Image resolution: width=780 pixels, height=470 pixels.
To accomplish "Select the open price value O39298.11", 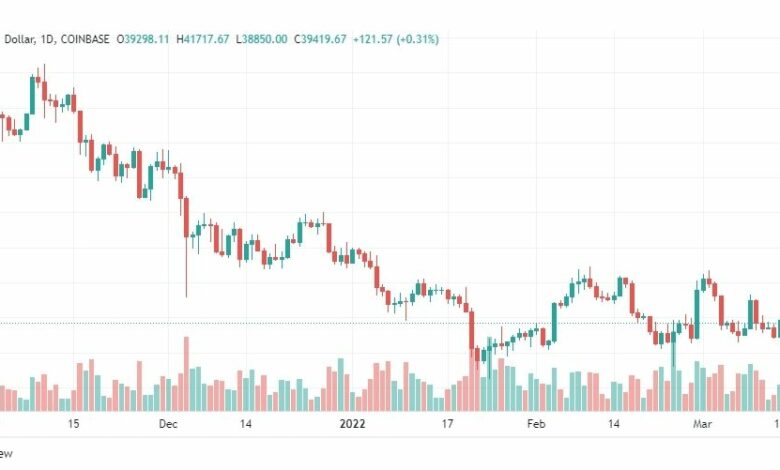I will 143,39.
